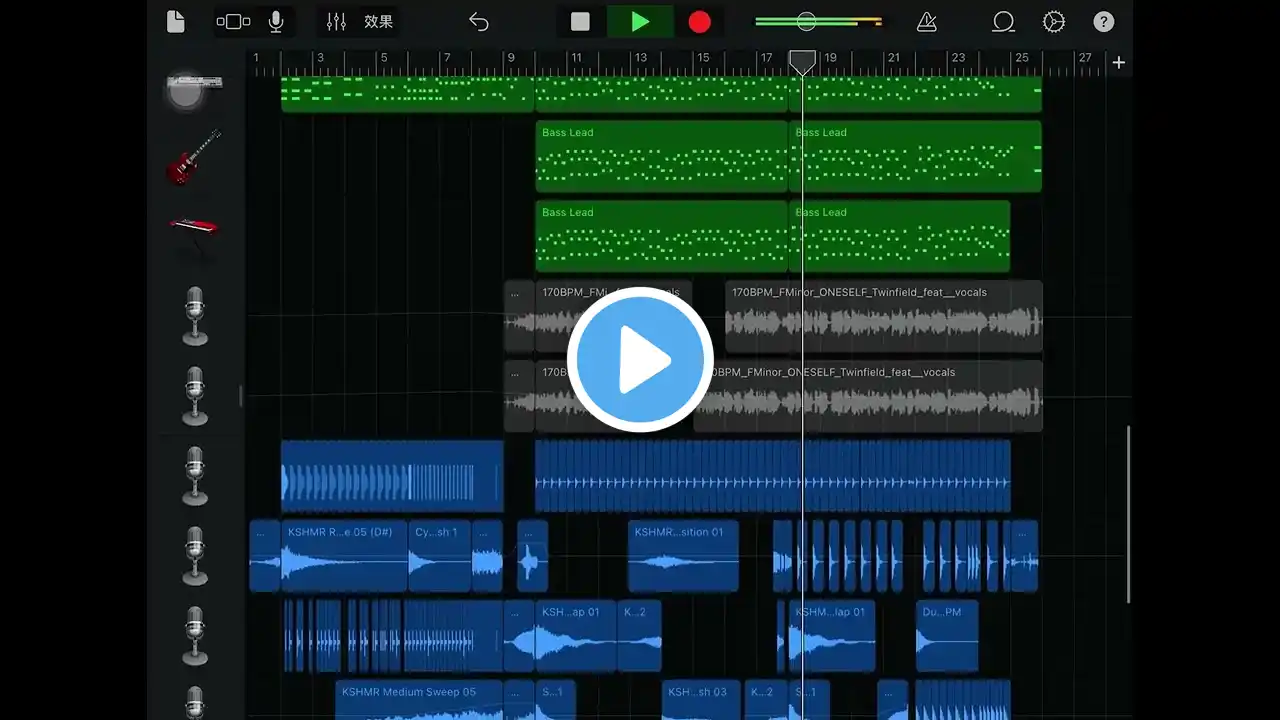Screen dimensions: 1280x720
Task: Click the master volume slider knob
Action: [x=806, y=21]
